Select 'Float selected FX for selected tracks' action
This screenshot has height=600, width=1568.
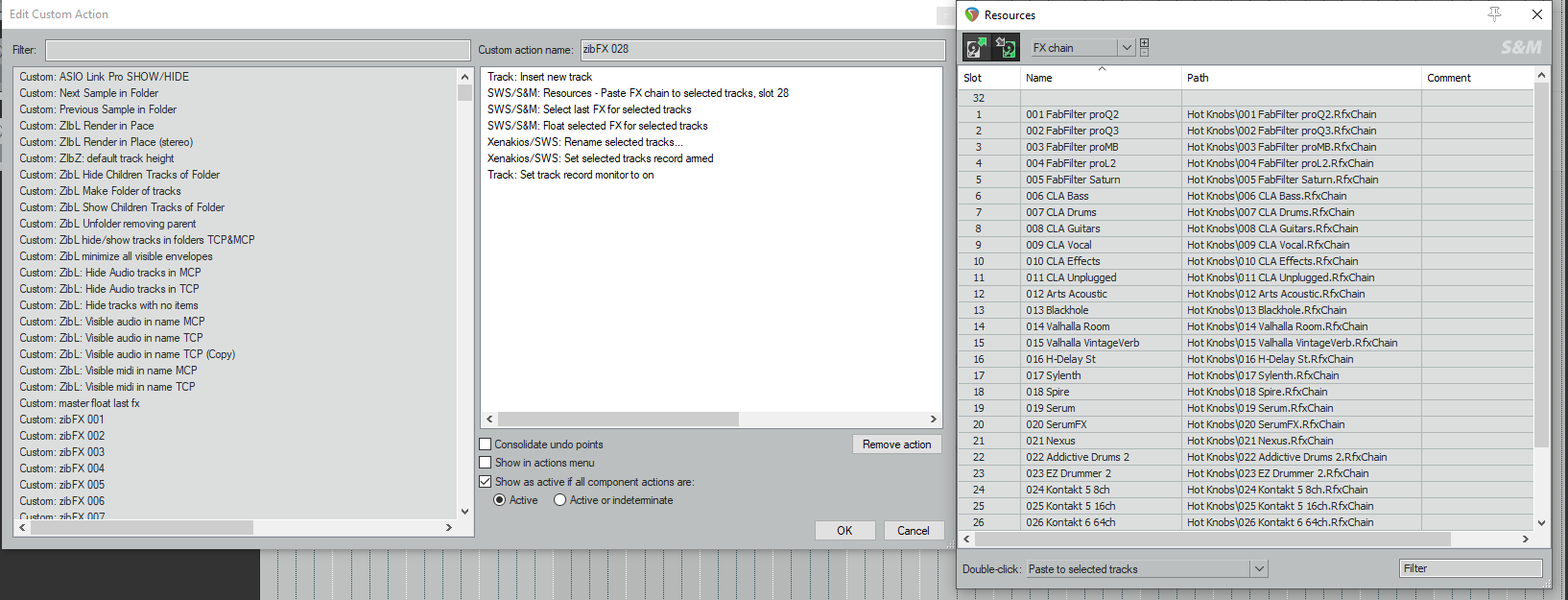pos(597,126)
